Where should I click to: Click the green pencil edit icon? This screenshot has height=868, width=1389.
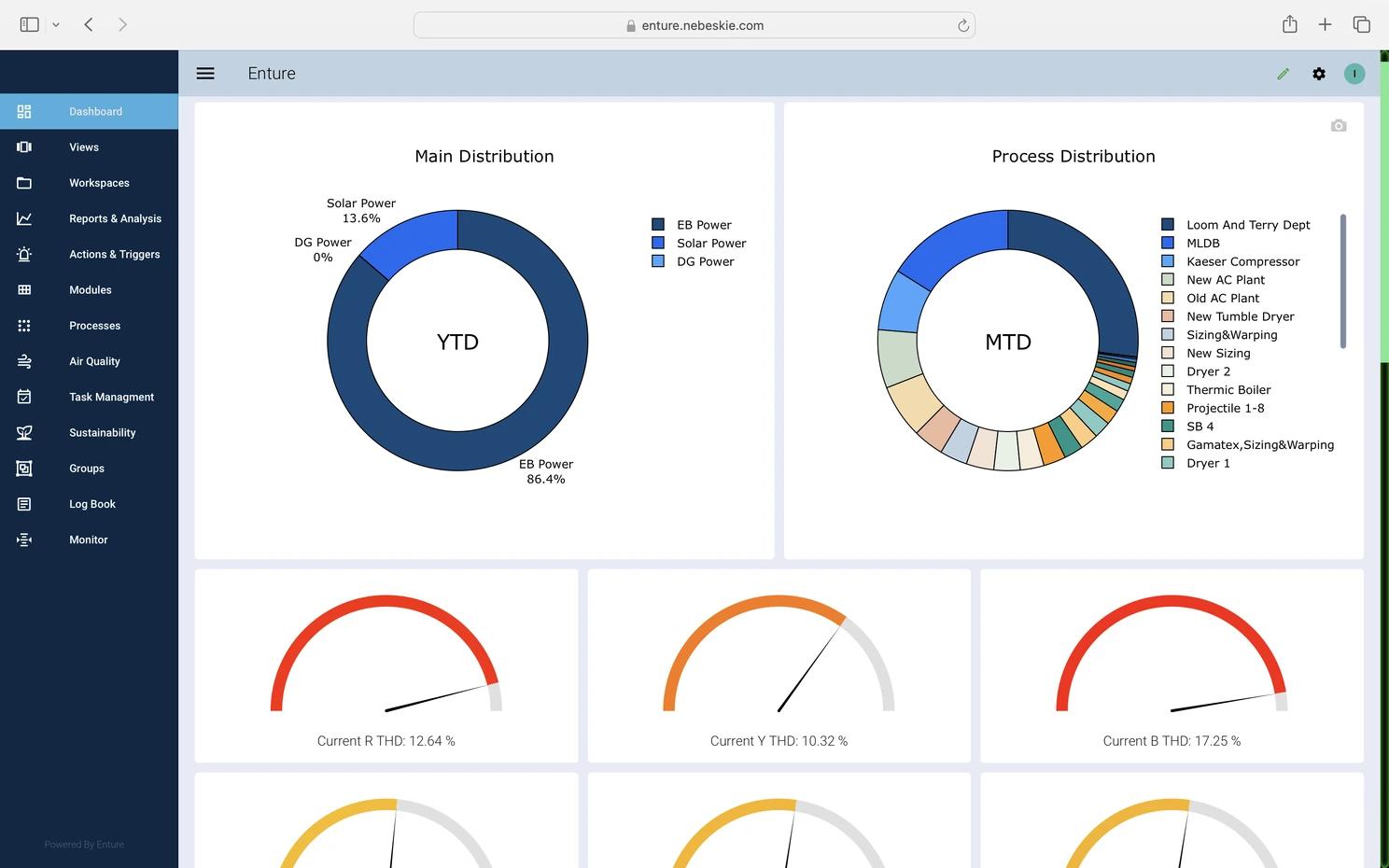click(x=1284, y=74)
